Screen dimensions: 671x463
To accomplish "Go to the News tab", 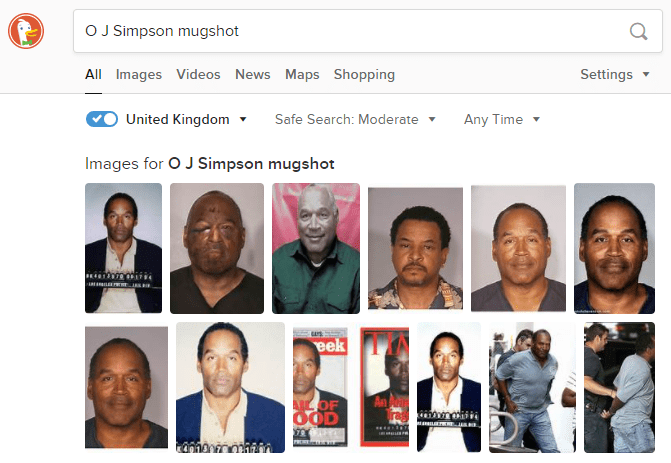I will click(x=252, y=74).
